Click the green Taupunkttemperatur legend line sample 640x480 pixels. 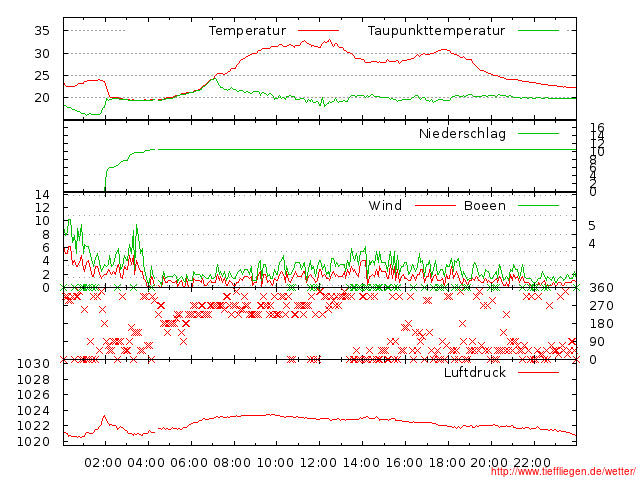pyautogui.click(x=538, y=31)
